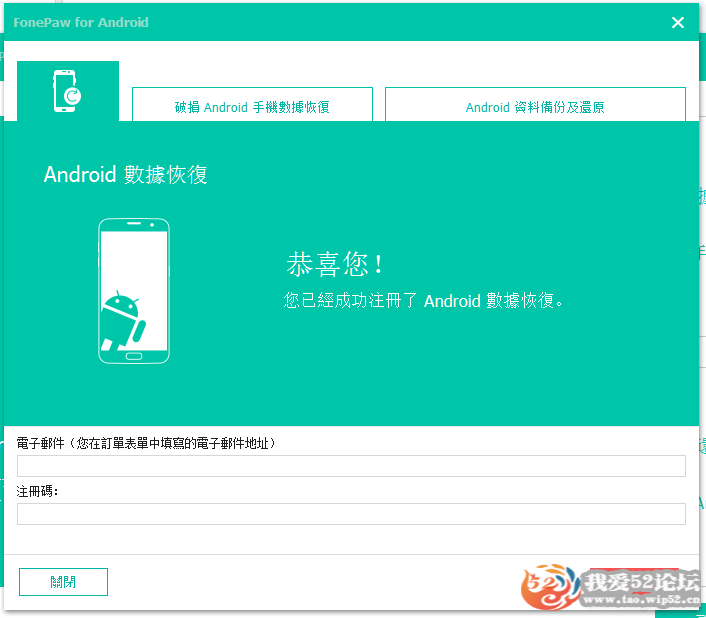Viewport: 706px width, 618px height.
Task: Click the Android 數據恢復 section title
Action: tap(126, 175)
